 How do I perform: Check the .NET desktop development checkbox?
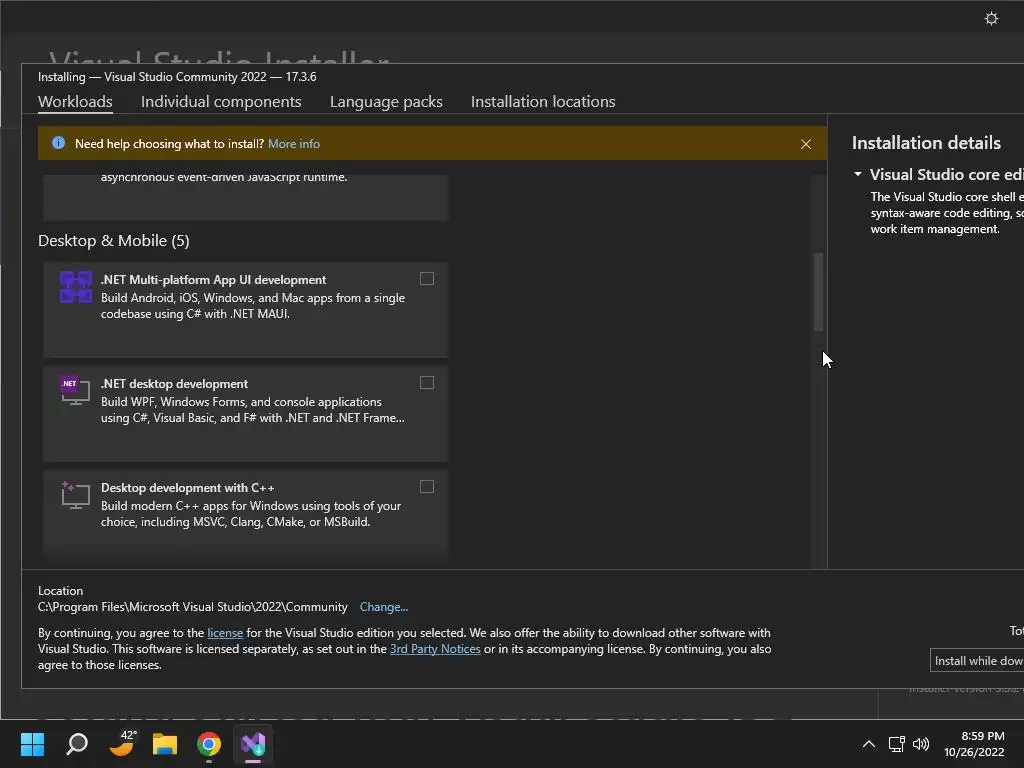click(x=426, y=383)
